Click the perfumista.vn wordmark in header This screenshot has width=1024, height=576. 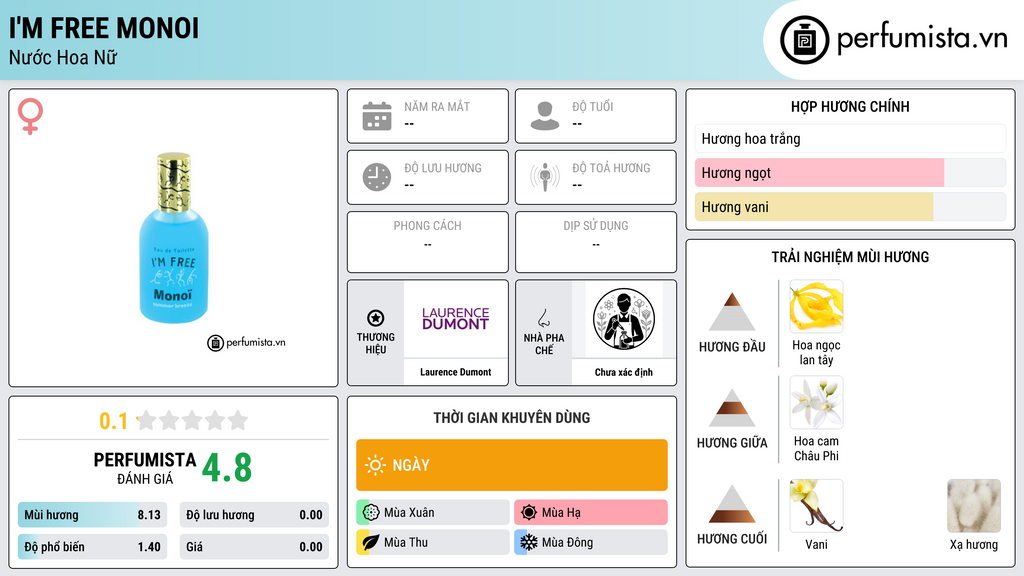[922, 39]
